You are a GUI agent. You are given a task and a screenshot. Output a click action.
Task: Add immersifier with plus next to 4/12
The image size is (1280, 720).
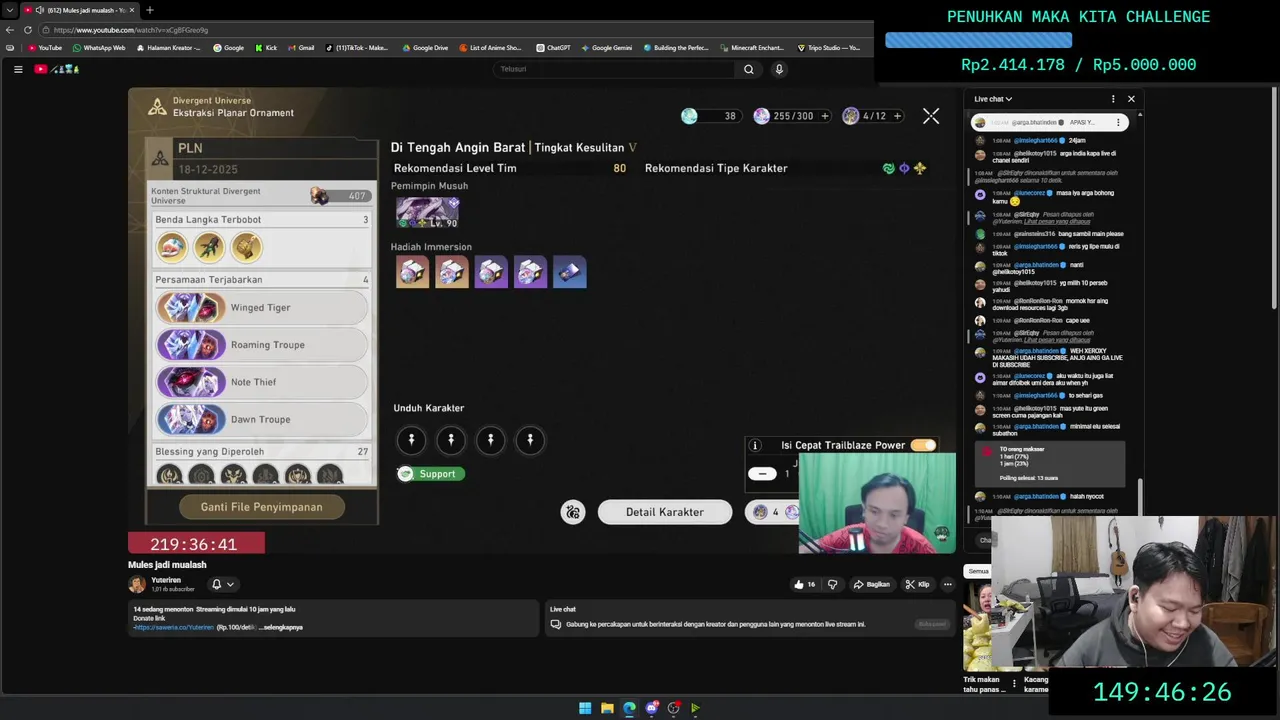click(x=897, y=116)
